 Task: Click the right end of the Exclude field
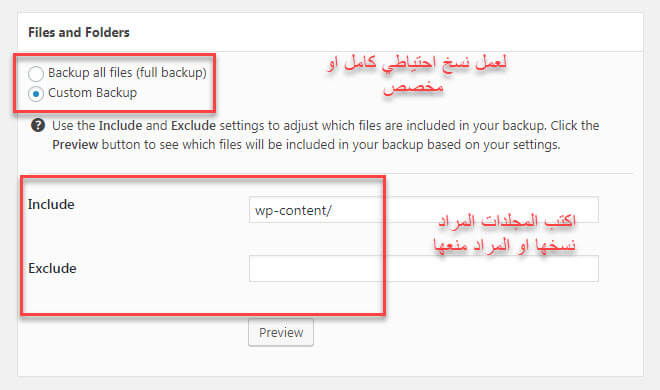click(587, 268)
